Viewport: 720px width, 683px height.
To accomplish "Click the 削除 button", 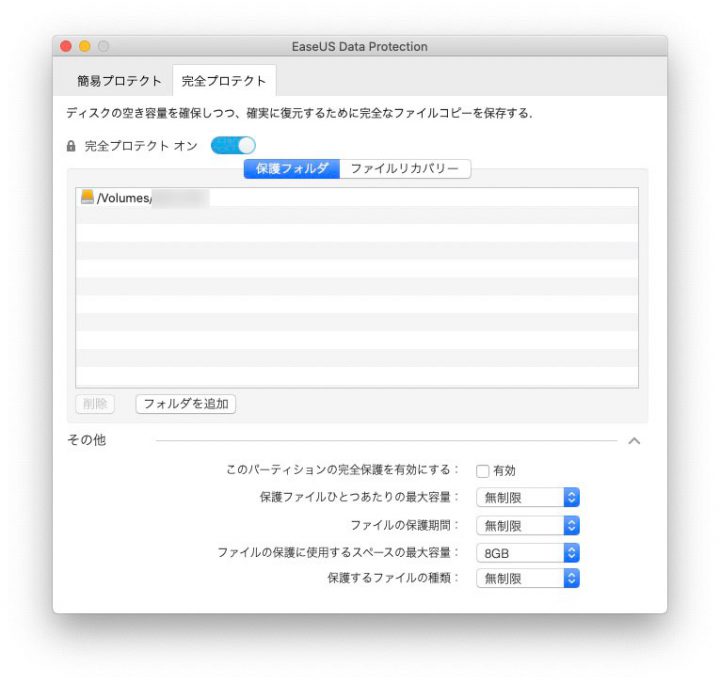I will point(95,404).
